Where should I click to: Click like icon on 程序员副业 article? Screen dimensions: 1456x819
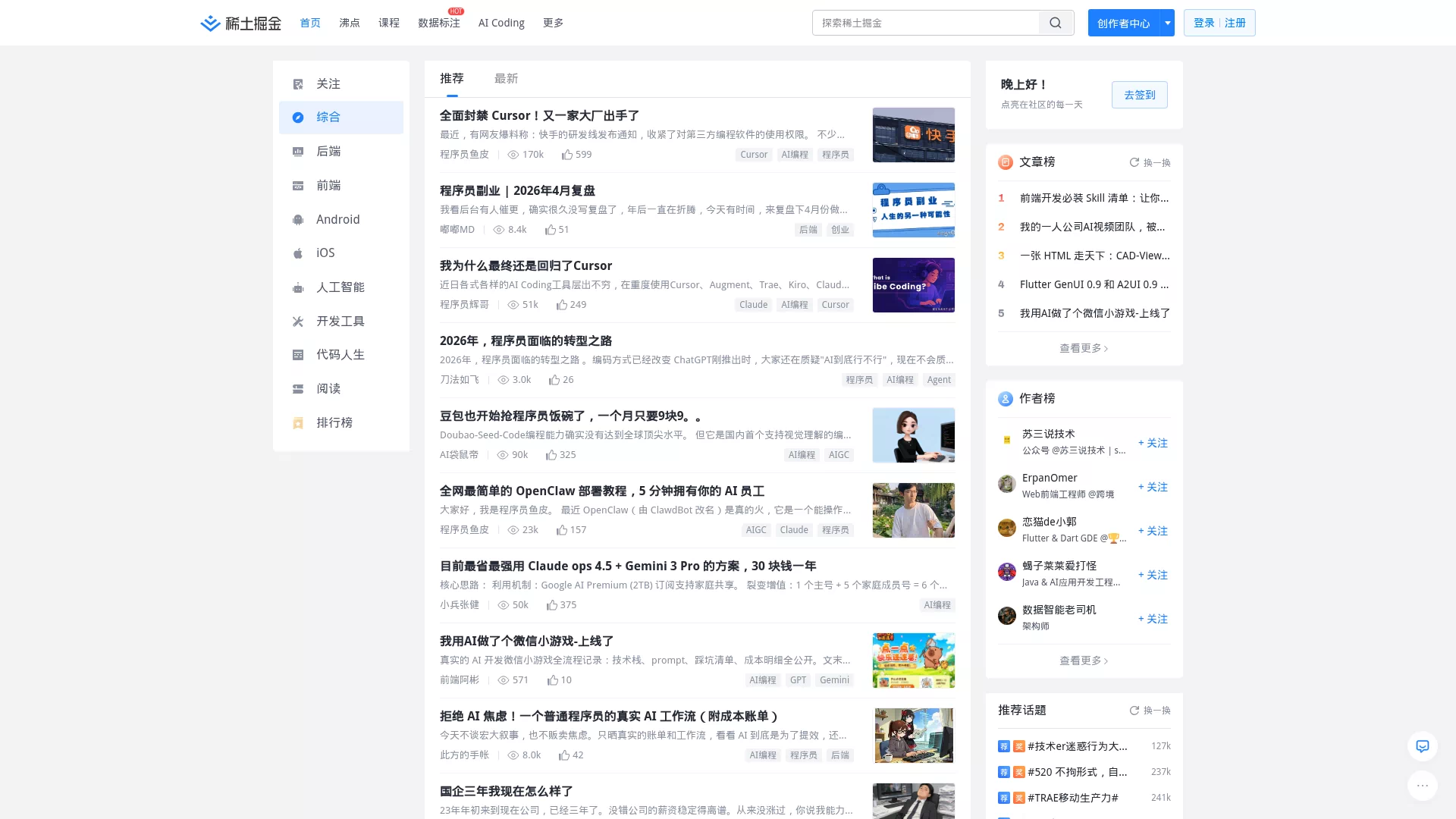pos(550,230)
